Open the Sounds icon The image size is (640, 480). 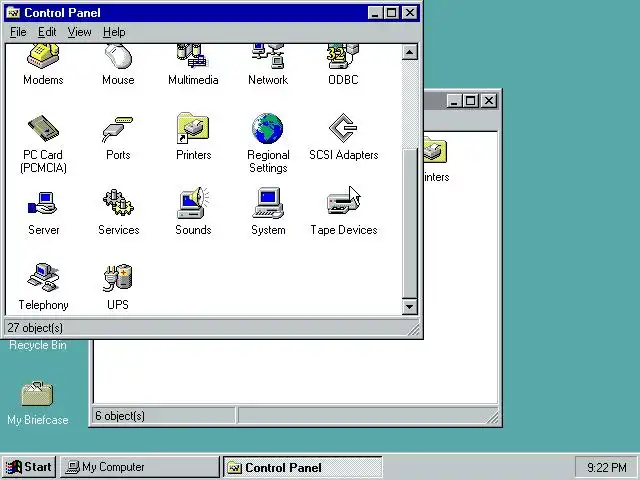[x=193, y=203]
